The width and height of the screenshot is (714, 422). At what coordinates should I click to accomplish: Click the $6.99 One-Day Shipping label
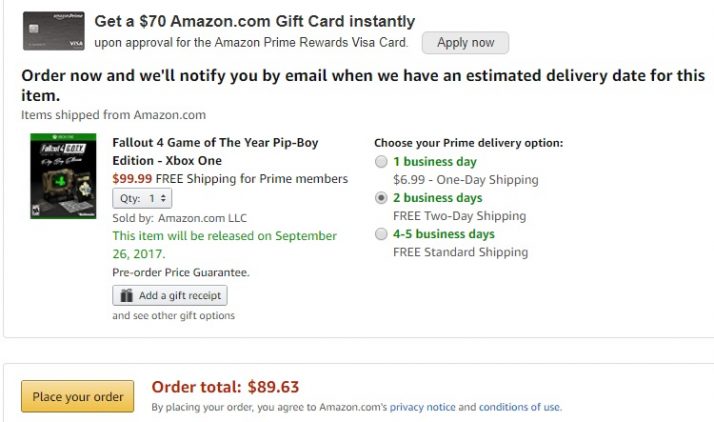click(x=465, y=180)
